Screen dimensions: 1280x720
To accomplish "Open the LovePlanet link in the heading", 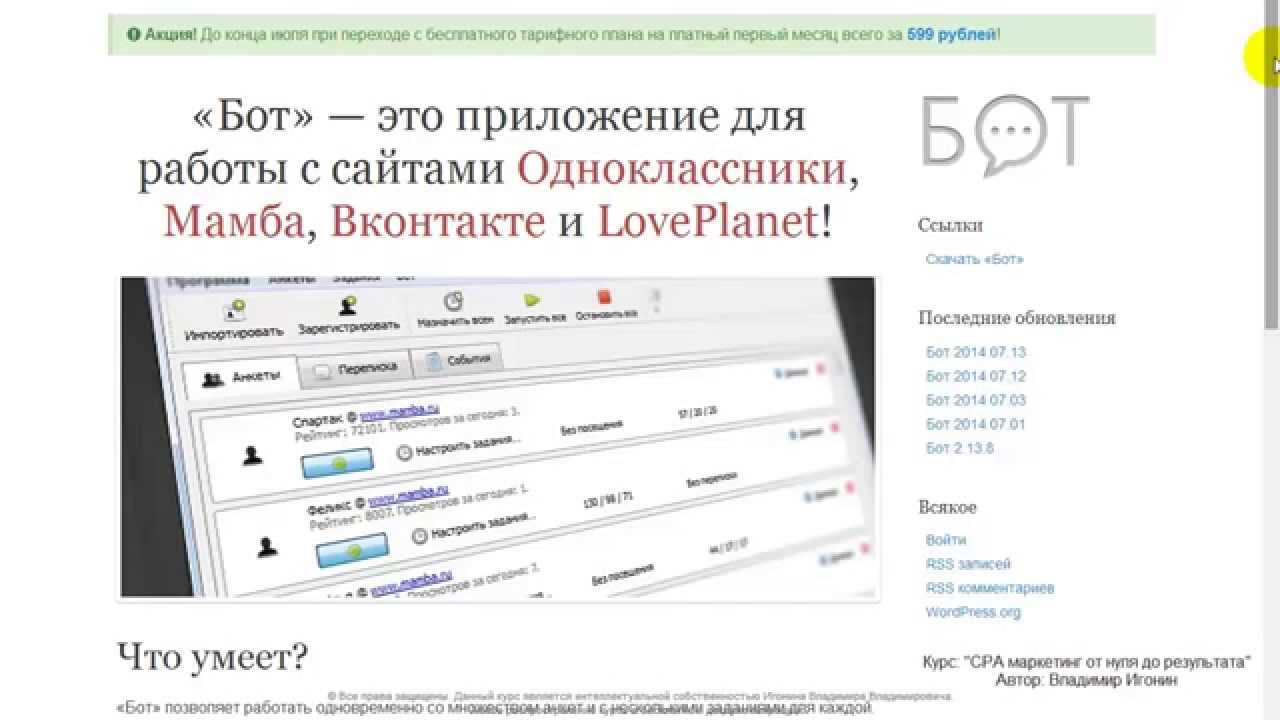I will click(x=708, y=221).
